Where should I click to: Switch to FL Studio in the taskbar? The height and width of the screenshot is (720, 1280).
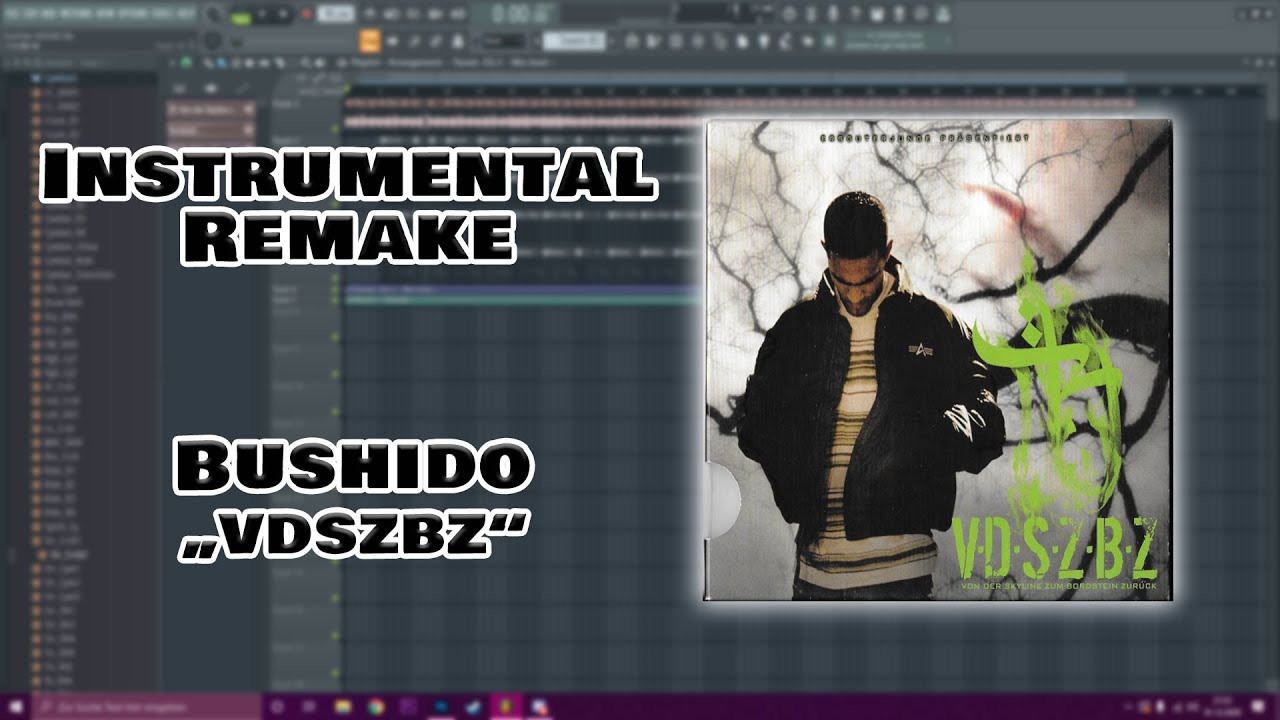point(506,707)
